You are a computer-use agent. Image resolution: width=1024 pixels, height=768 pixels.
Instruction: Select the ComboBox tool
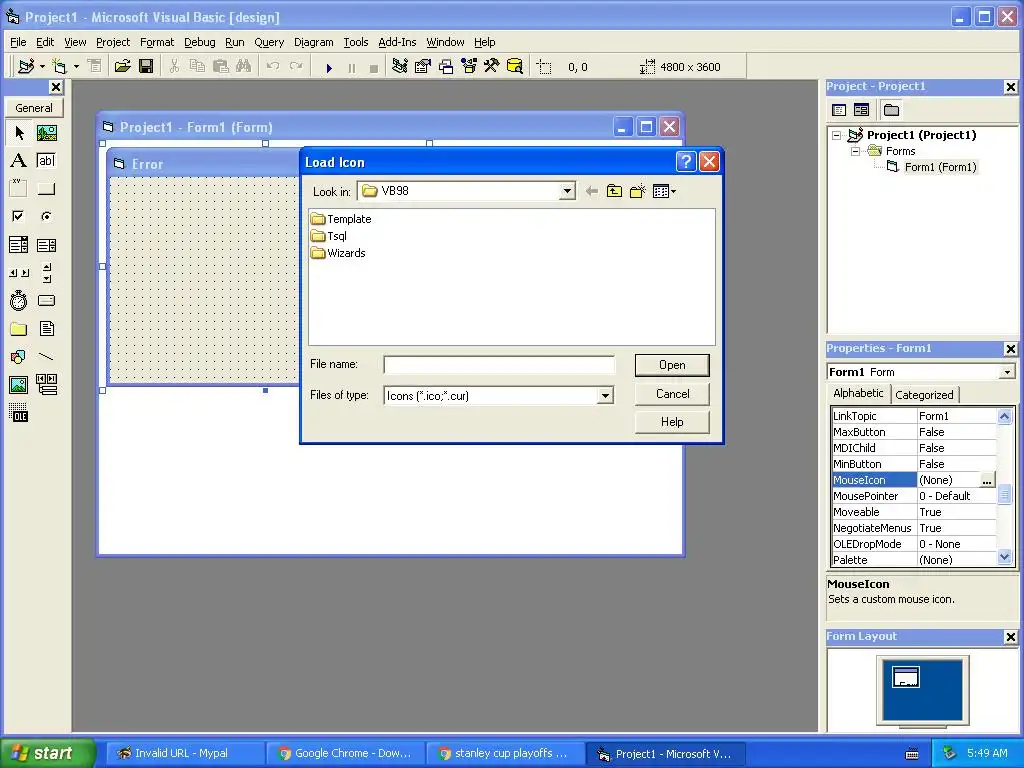(x=19, y=245)
